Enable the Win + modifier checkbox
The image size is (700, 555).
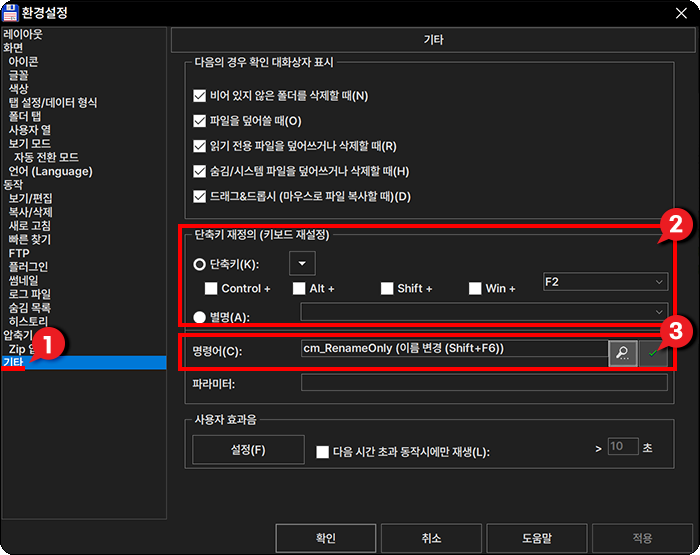click(475, 288)
